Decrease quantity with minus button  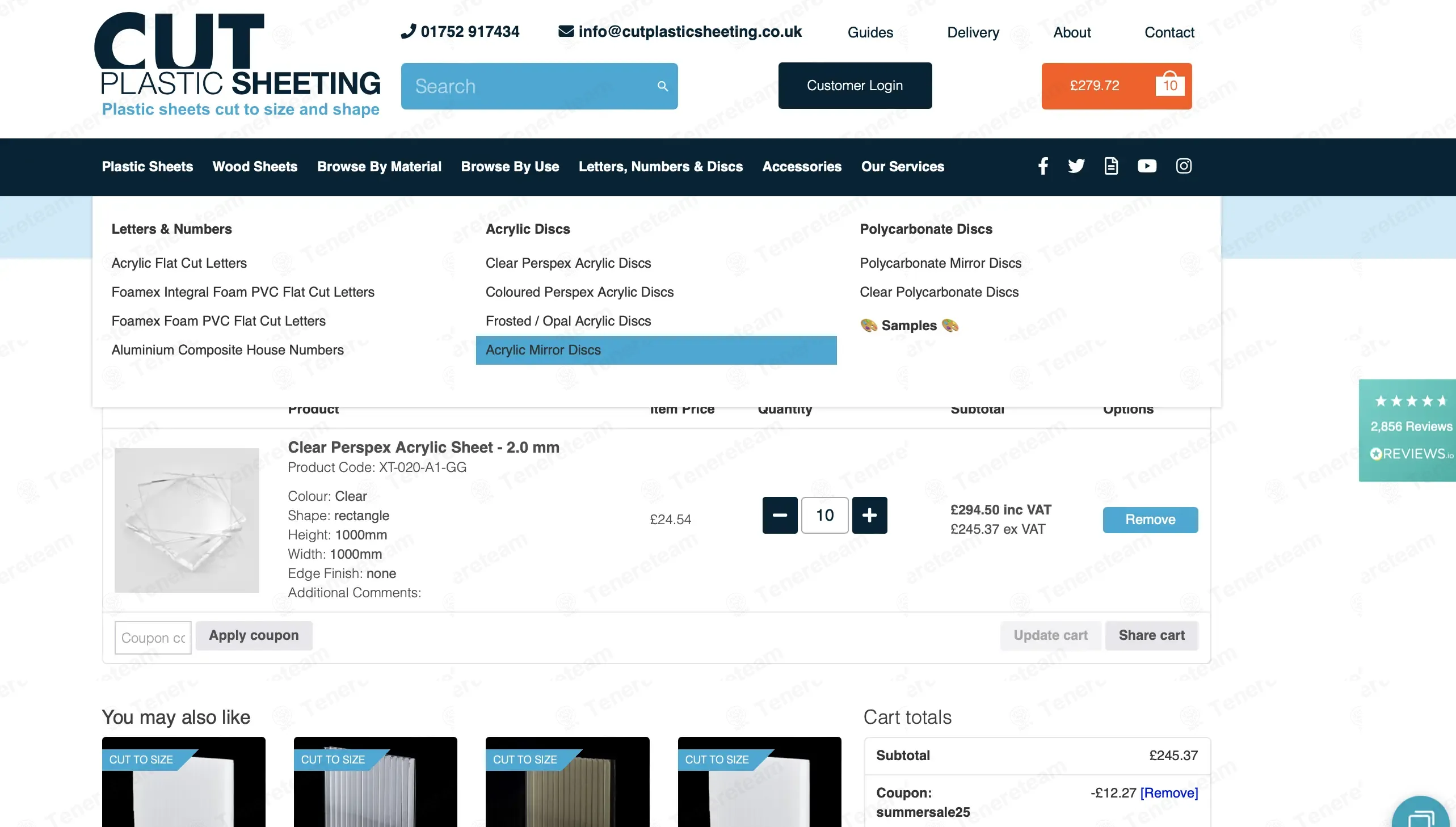(780, 515)
